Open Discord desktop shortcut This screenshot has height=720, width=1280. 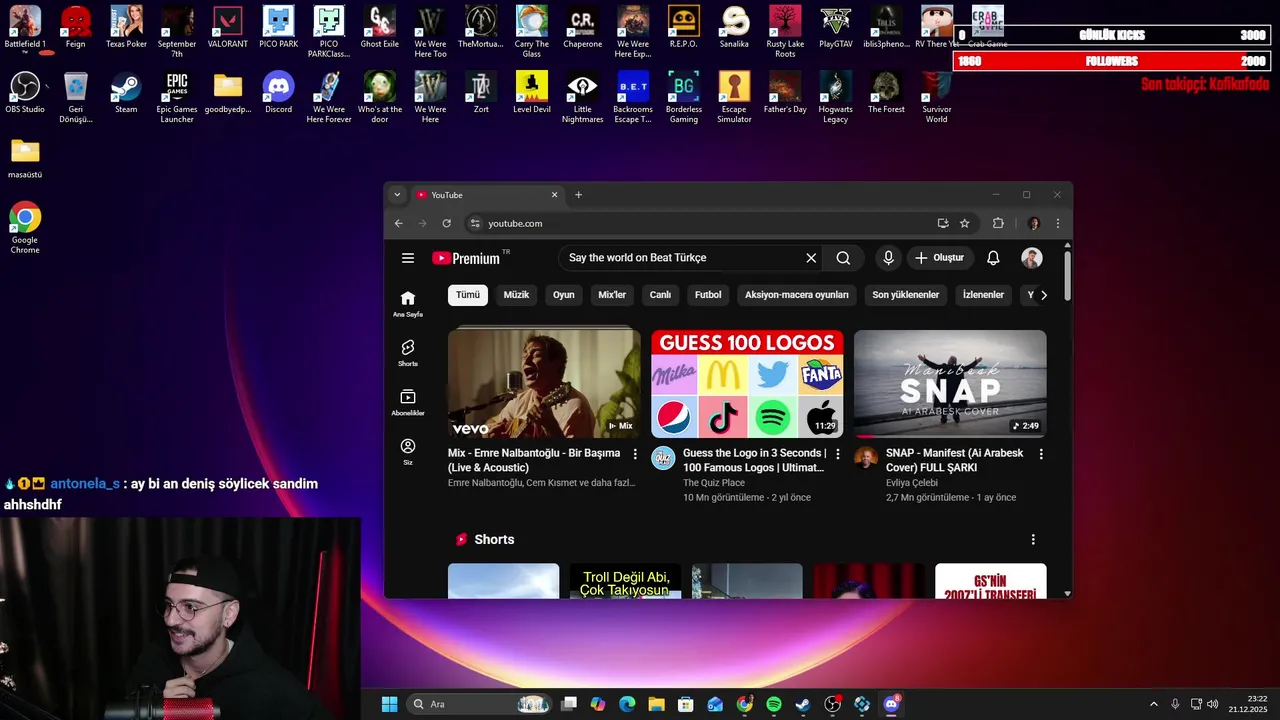coord(278,93)
